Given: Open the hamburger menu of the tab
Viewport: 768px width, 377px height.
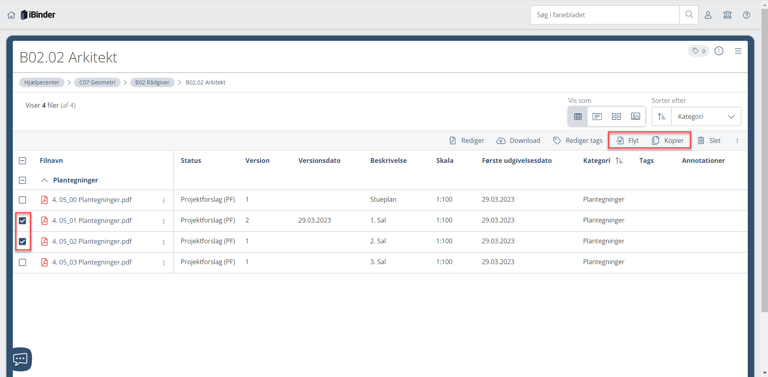Looking at the screenshot, I should click(x=738, y=51).
